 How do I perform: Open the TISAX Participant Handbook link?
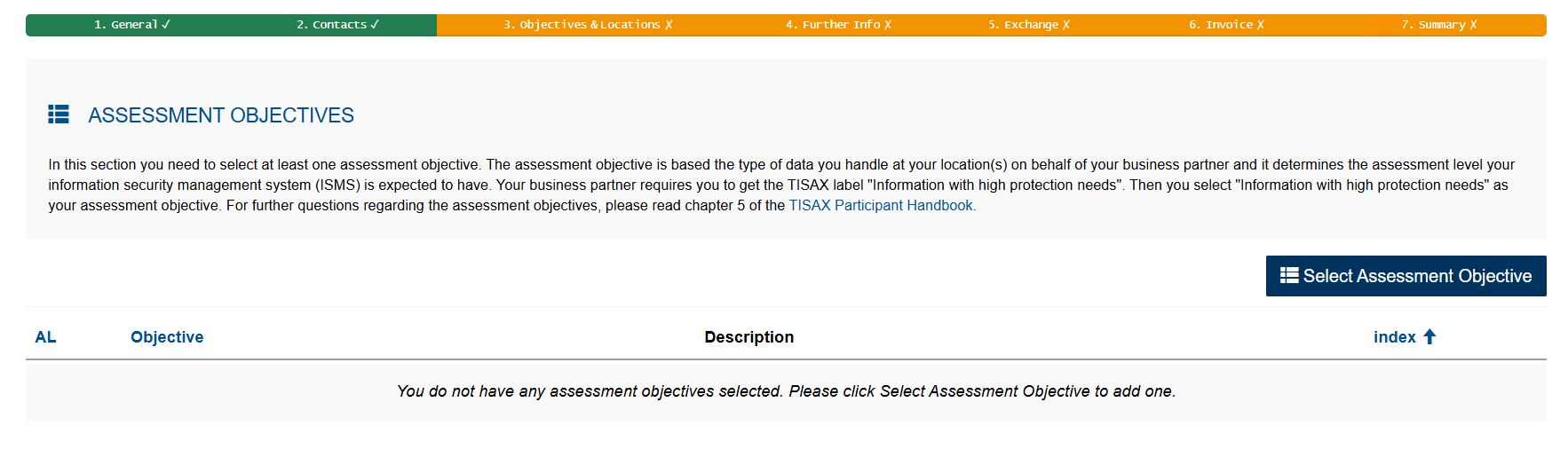(x=881, y=206)
